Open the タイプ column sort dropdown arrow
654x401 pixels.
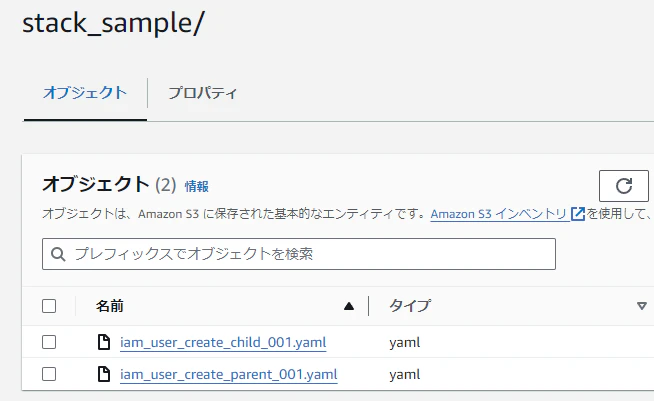click(x=642, y=306)
